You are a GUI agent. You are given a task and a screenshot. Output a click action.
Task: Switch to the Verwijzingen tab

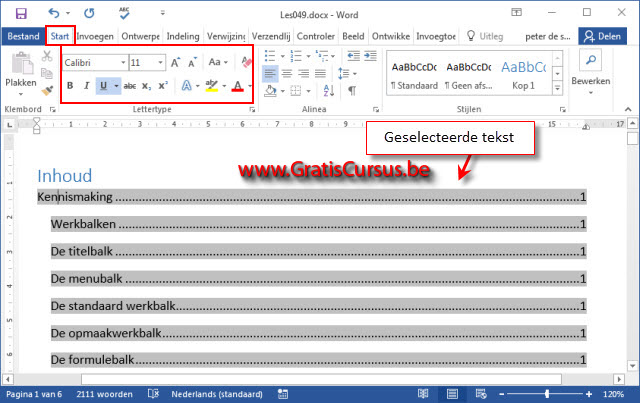point(226,36)
